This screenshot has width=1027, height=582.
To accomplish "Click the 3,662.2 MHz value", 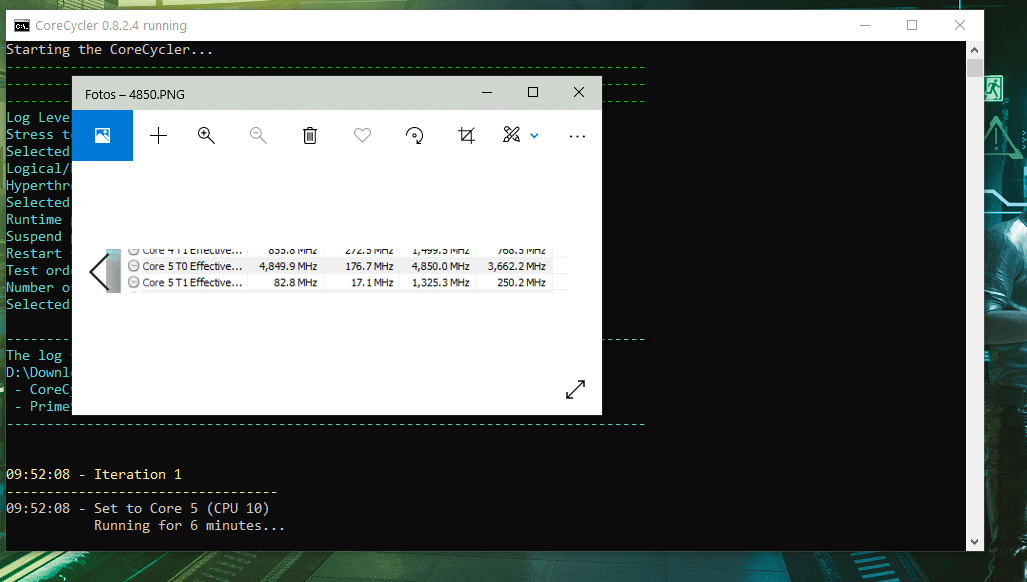I will 517,266.
